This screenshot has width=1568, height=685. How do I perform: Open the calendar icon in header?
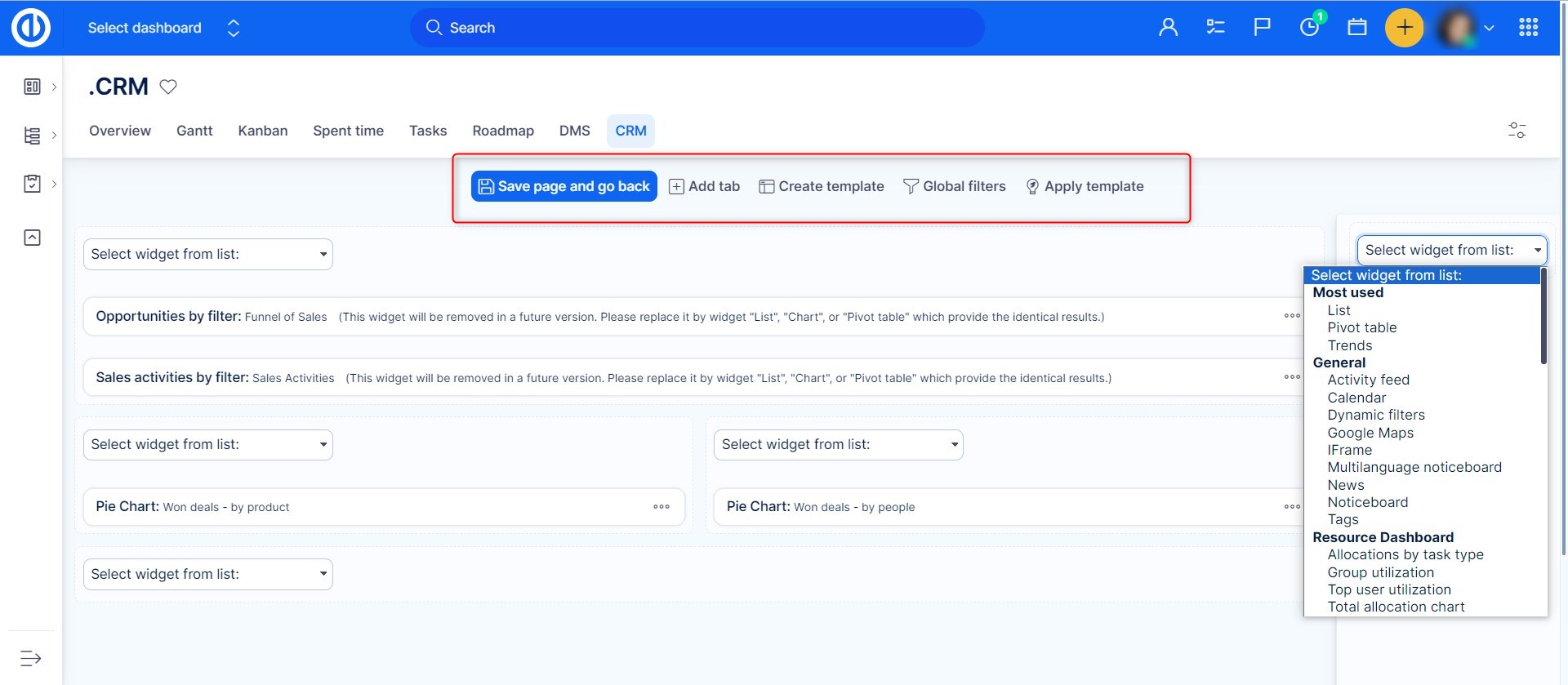[1356, 28]
